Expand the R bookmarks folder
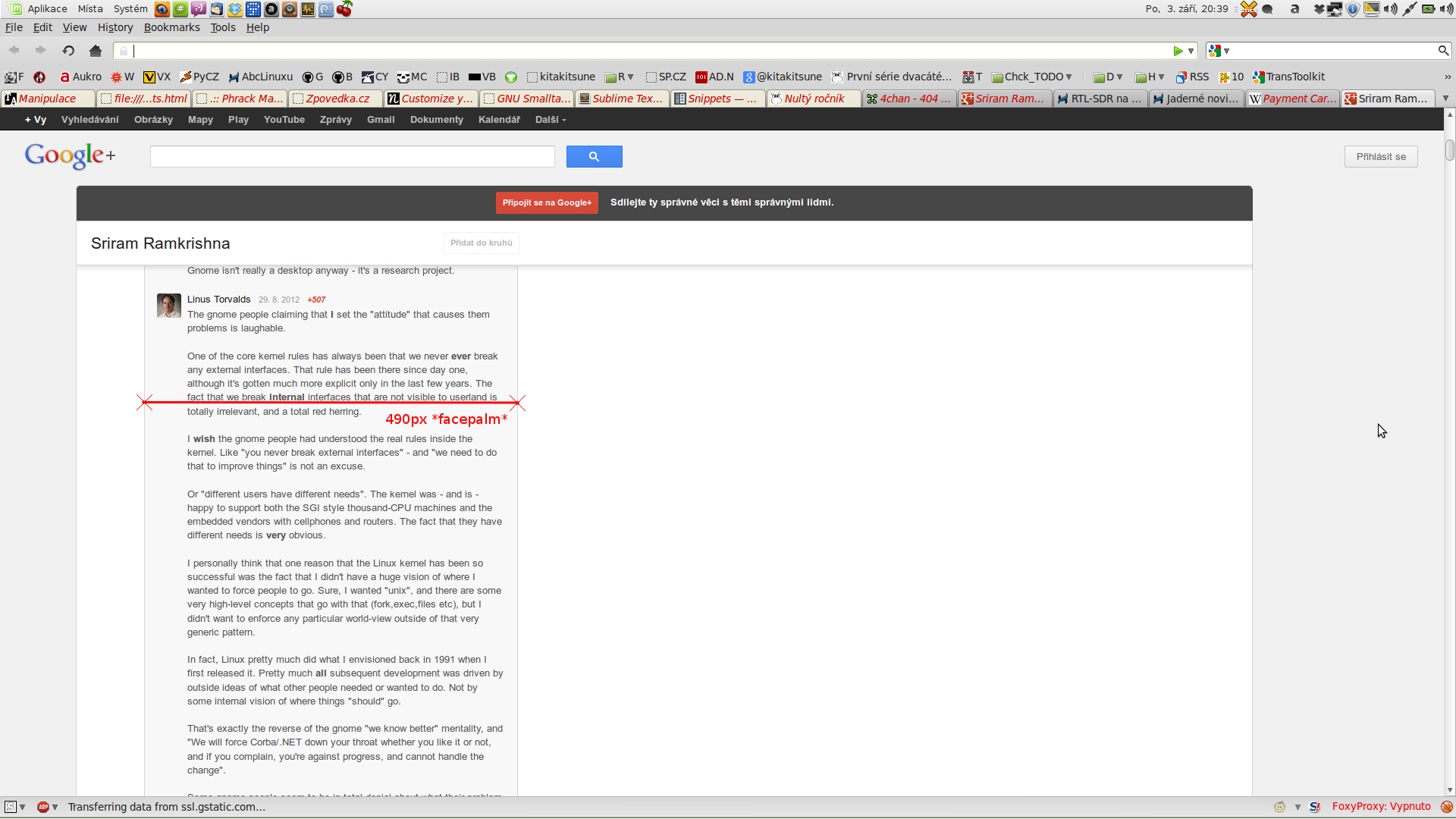Viewport: 1456px width, 819px height. pos(620,77)
